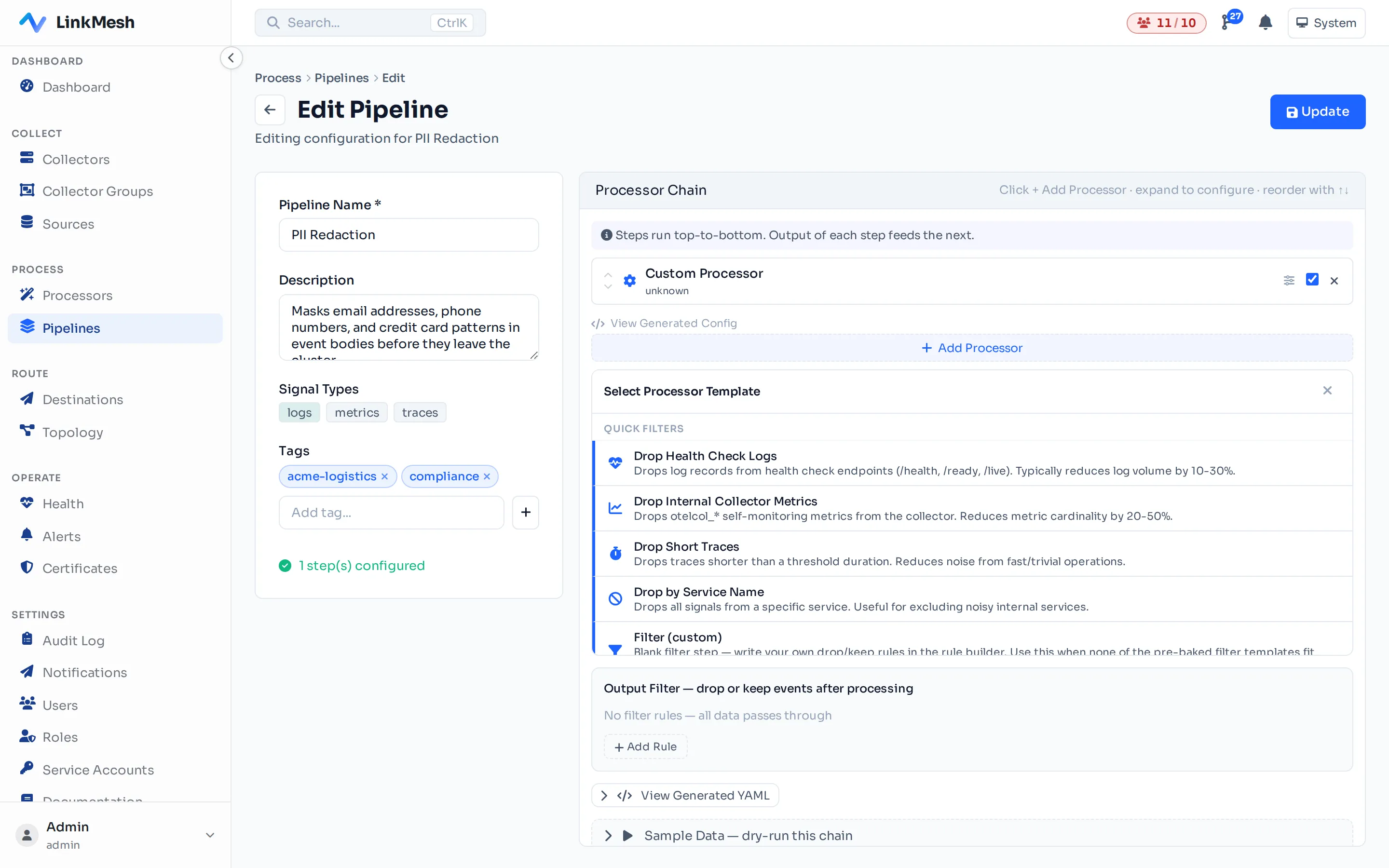The image size is (1389, 868).
Task: Click the Drop Internal Collector Metrics chart icon
Action: (615, 508)
